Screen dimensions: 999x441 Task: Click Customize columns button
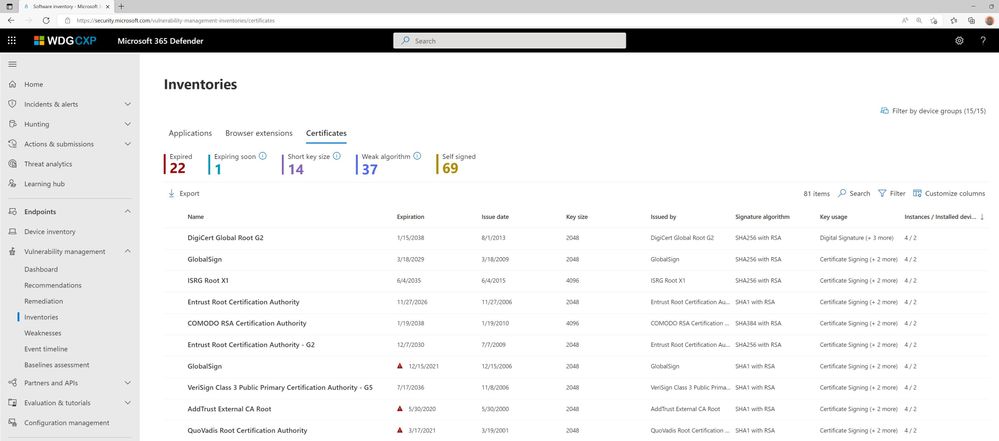tap(949, 193)
